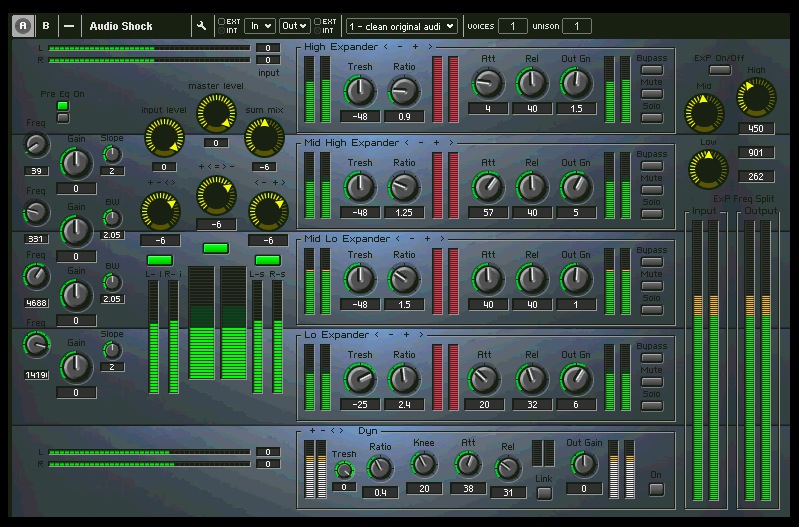Click Mid High Expander Rel knob
This screenshot has height=527, width=799.
[x=531, y=187]
